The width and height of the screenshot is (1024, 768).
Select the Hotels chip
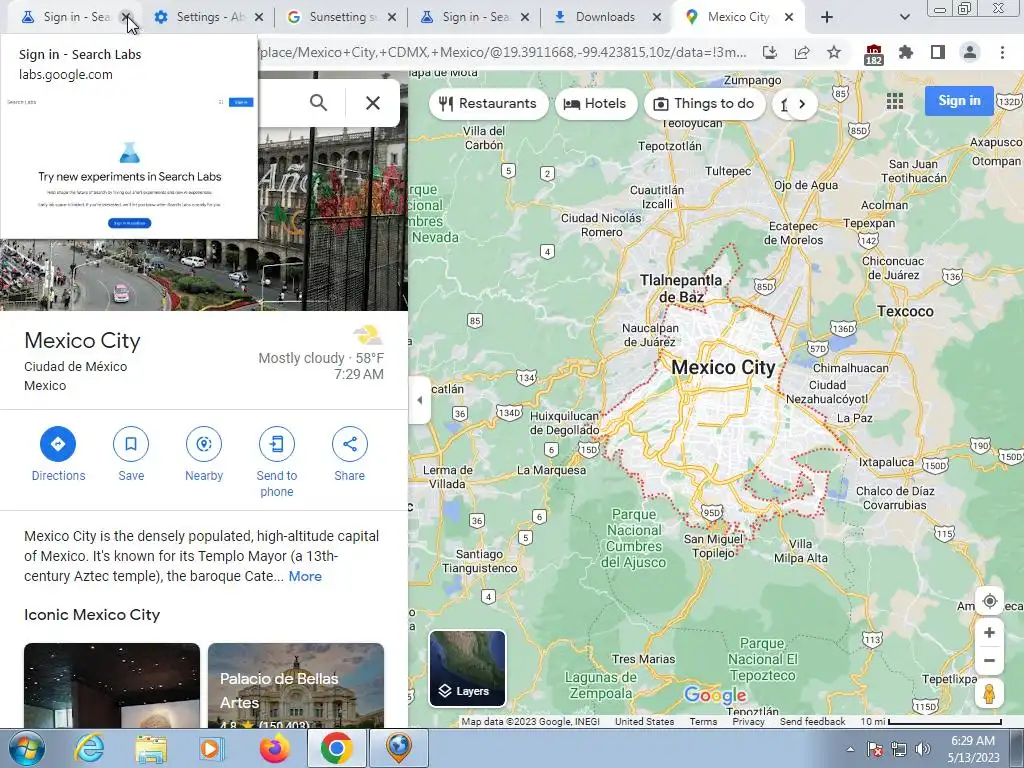[x=595, y=103]
